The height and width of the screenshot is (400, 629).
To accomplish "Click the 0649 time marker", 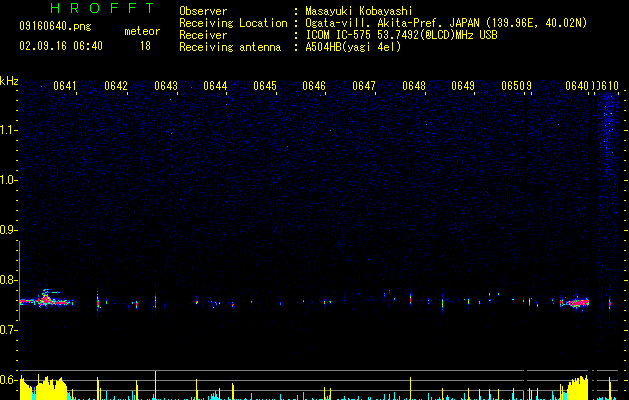I will (463, 86).
